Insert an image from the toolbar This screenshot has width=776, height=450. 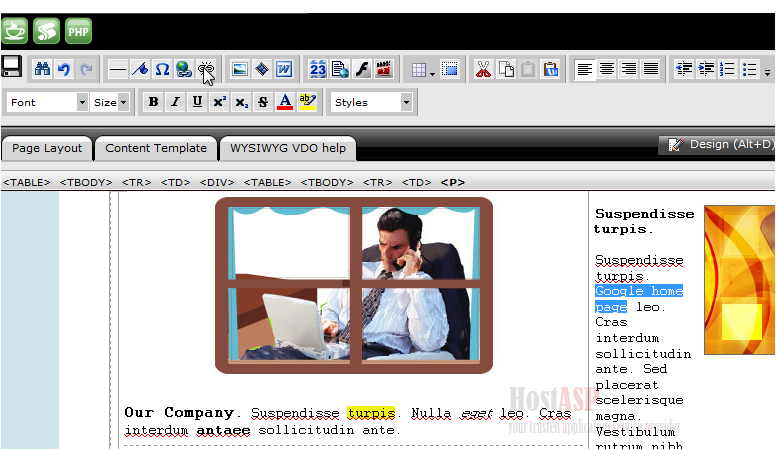[x=240, y=69]
